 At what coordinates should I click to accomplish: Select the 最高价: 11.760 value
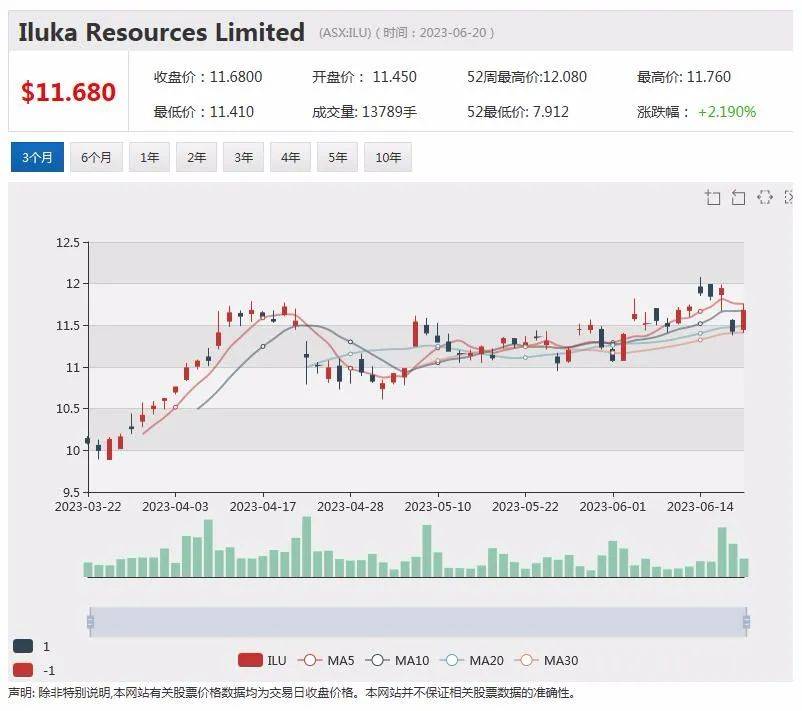(684, 77)
